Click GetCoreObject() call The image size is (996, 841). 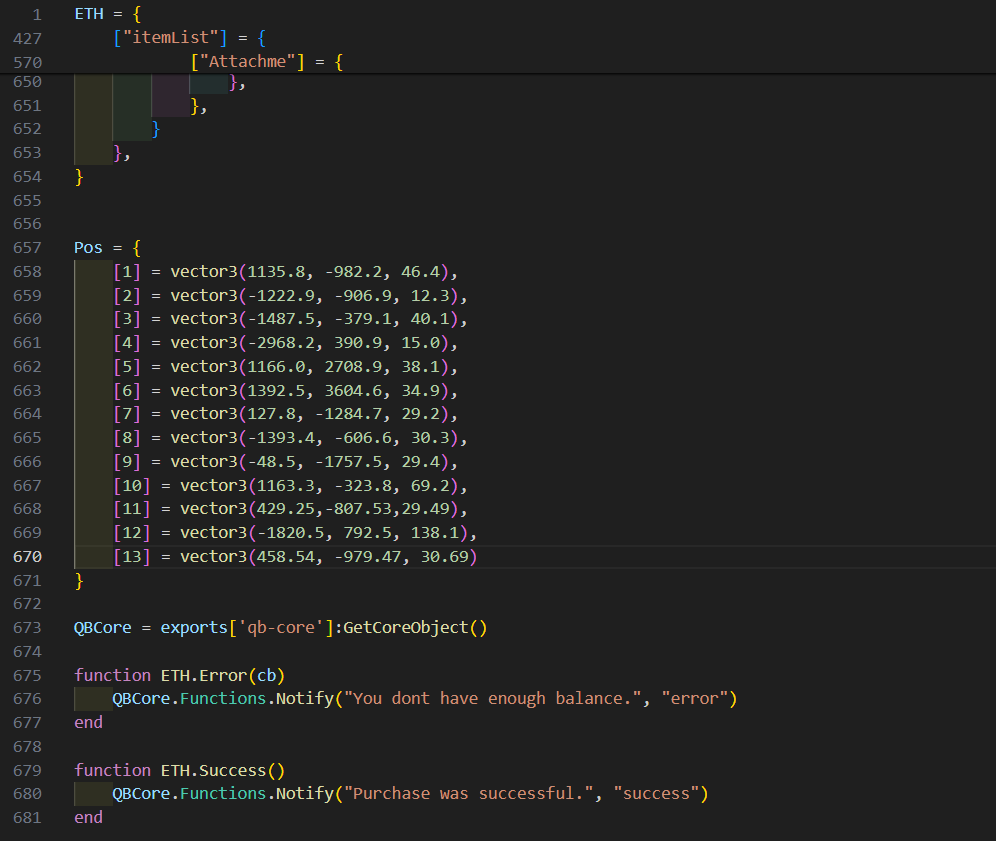tap(415, 628)
